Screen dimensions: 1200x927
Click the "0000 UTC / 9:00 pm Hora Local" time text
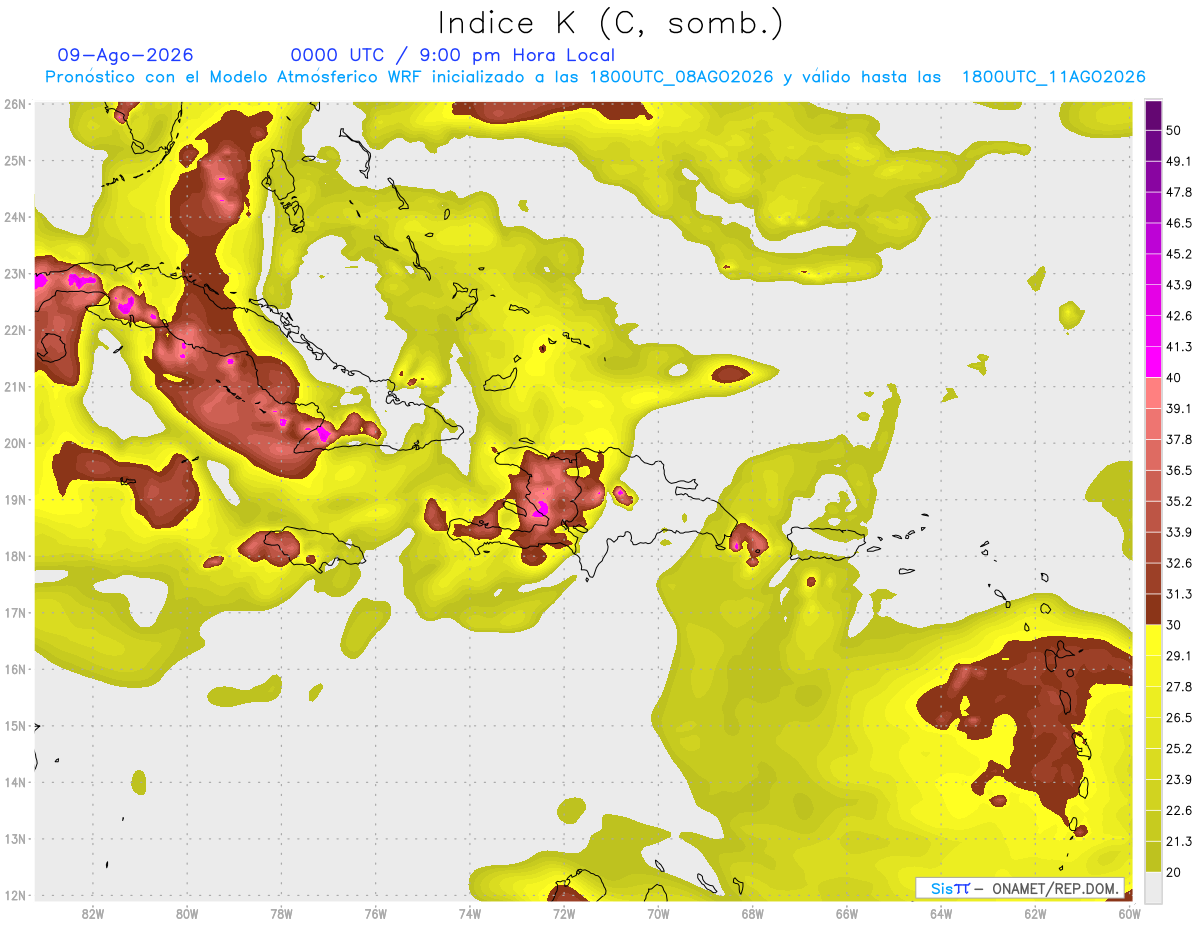coord(453,55)
